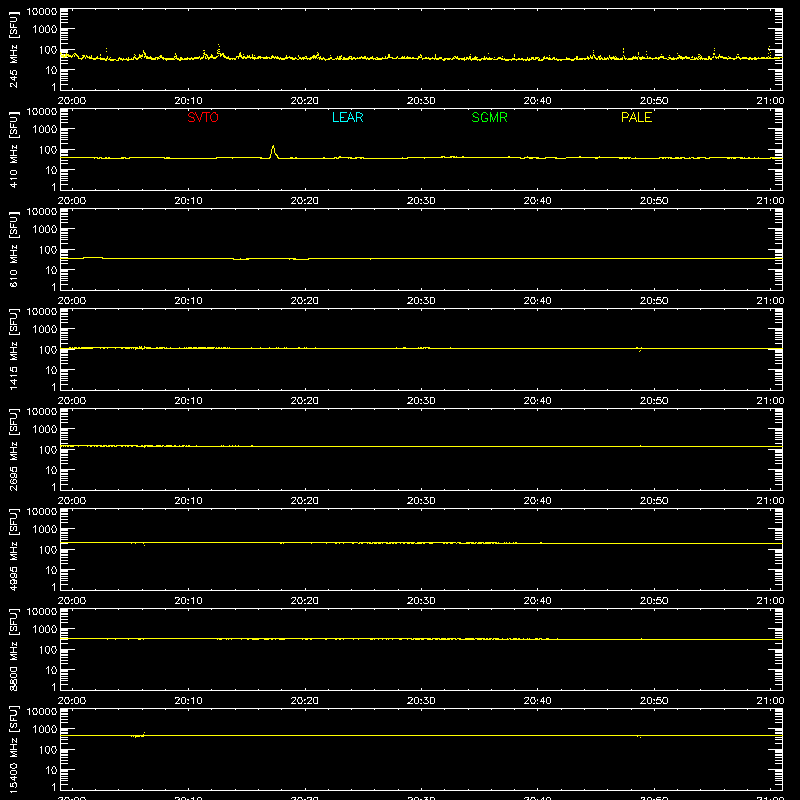Click the 1000 y-axis label of the 15400 MHz plot

click(45, 730)
